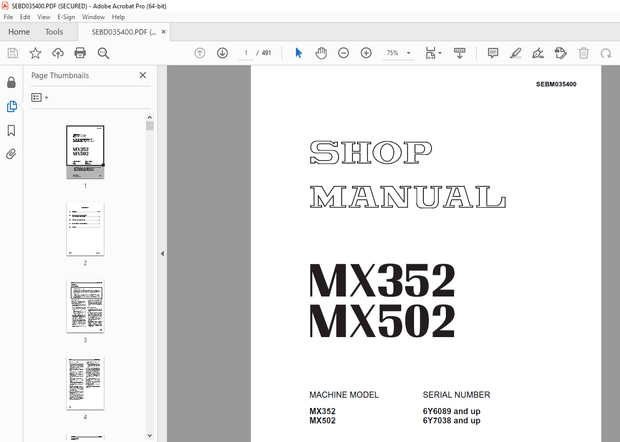The height and width of the screenshot is (442, 620).
Task: Select page 2 thumbnail
Action: tap(85, 229)
